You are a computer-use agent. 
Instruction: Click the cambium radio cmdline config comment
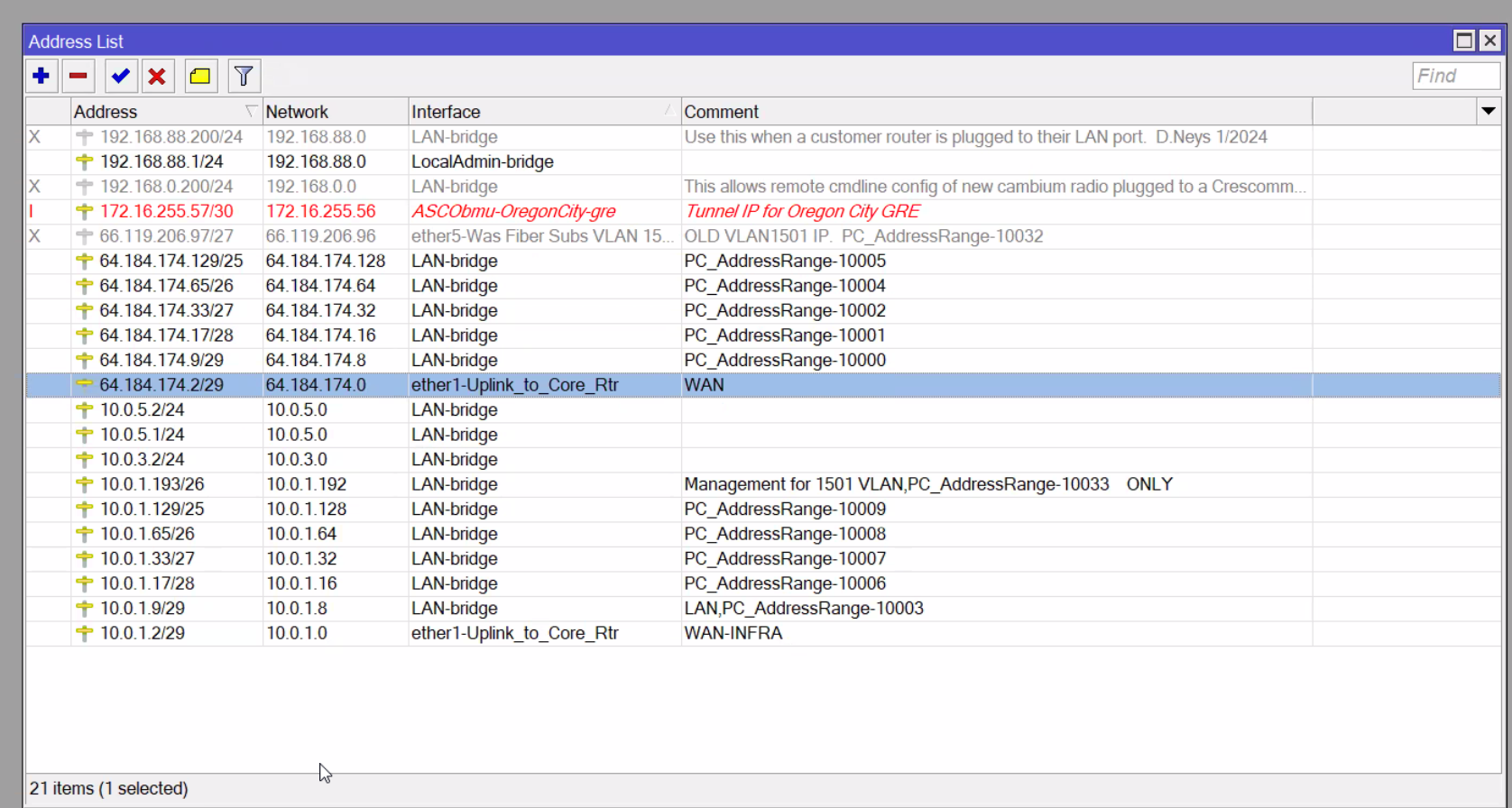click(x=995, y=187)
